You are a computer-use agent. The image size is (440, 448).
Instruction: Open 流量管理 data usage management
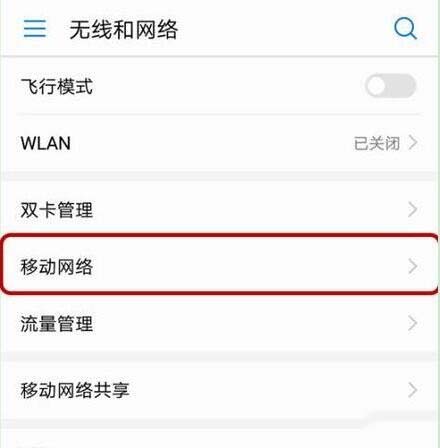(220, 323)
